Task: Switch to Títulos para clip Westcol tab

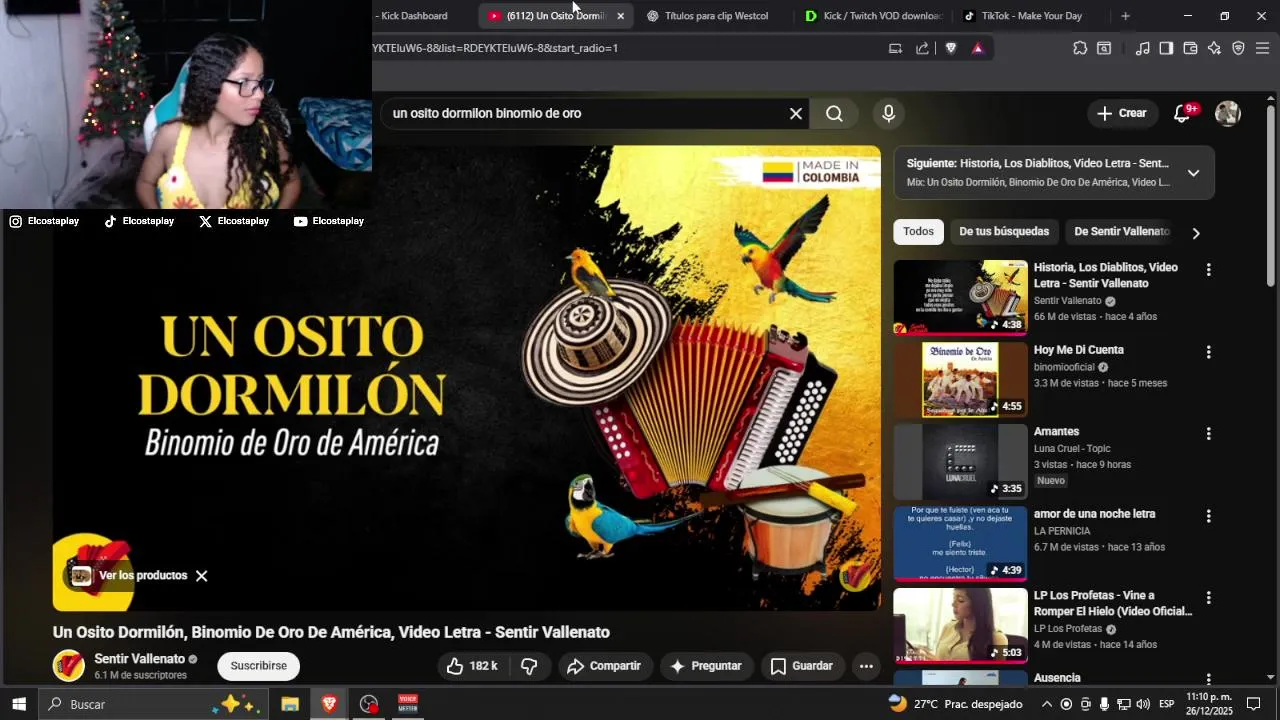Action: (x=715, y=16)
